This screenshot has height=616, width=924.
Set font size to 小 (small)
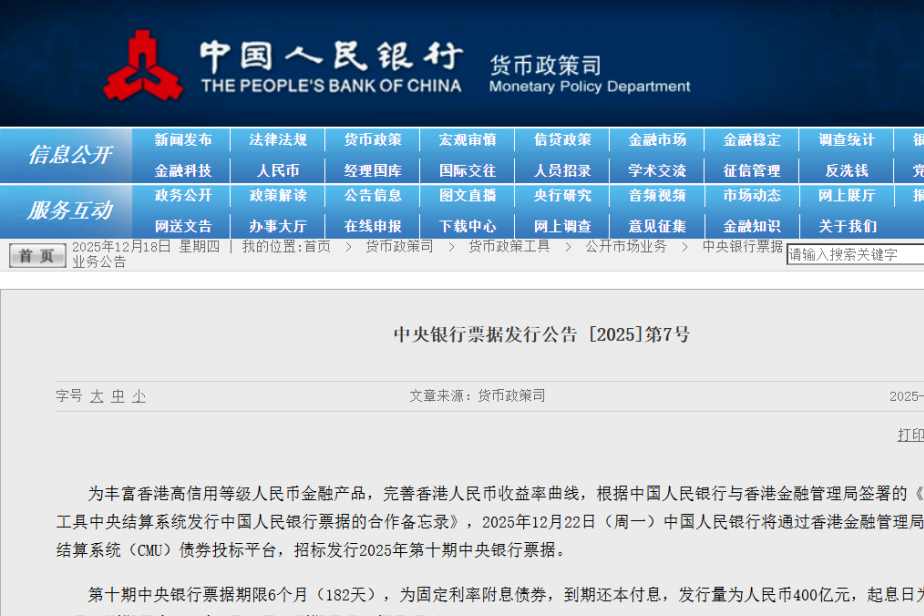tap(138, 396)
